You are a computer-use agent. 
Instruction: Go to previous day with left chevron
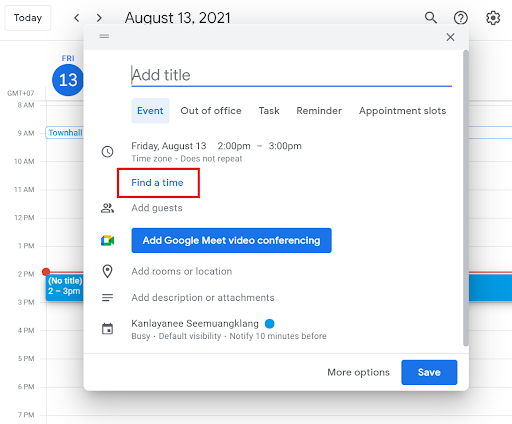pos(77,18)
